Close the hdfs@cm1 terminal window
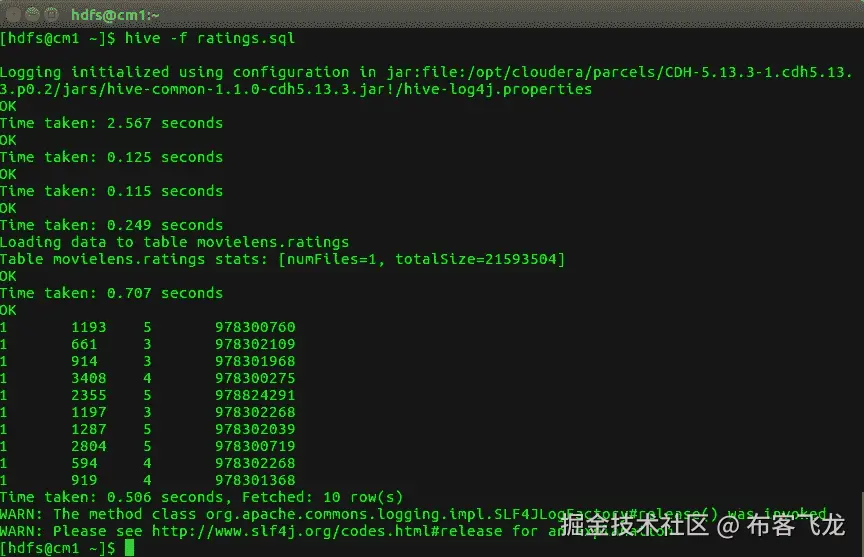Viewport: 864px width, 557px height. tap(12, 15)
